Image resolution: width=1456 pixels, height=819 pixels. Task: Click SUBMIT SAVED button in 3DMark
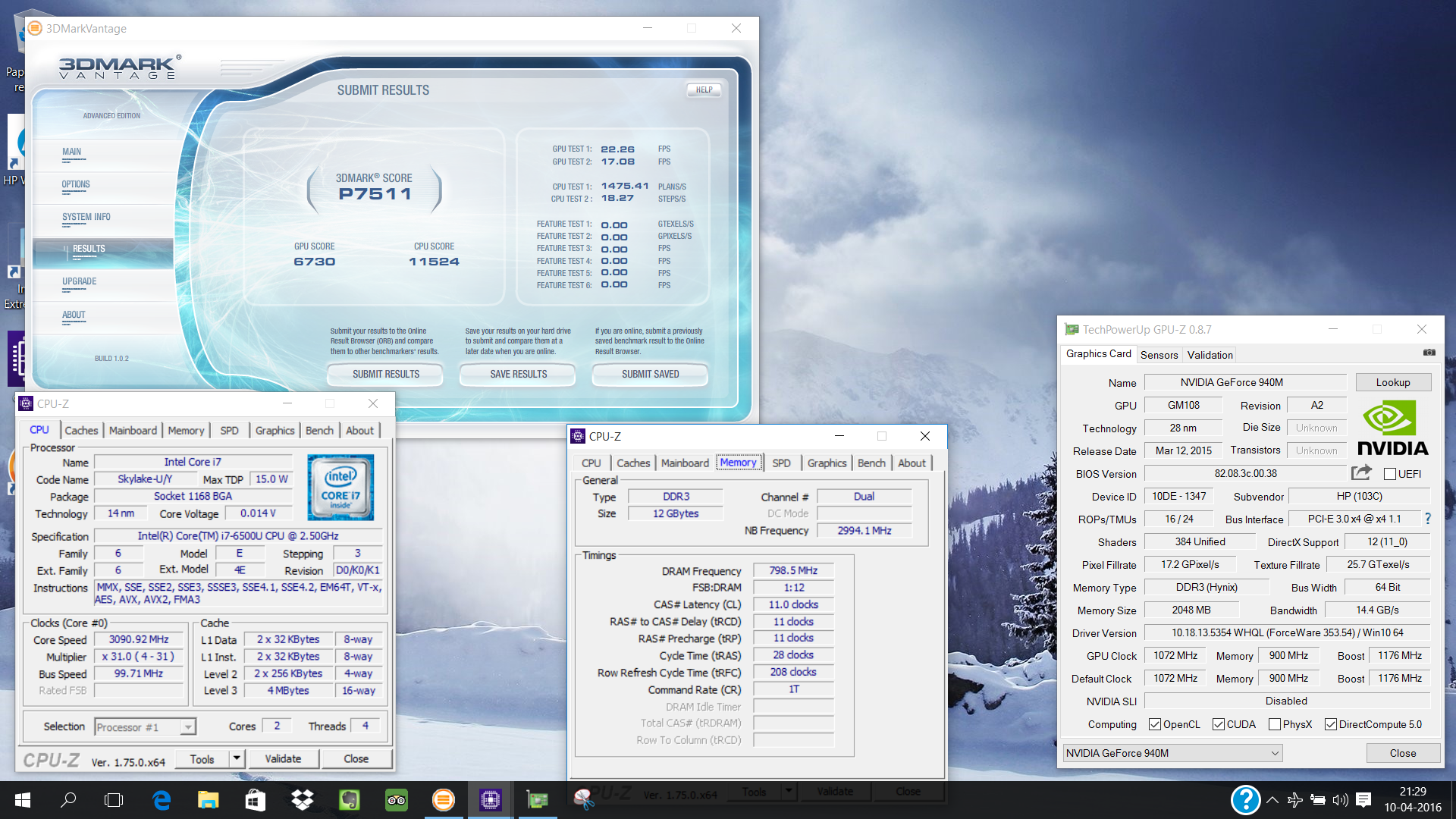[650, 374]
